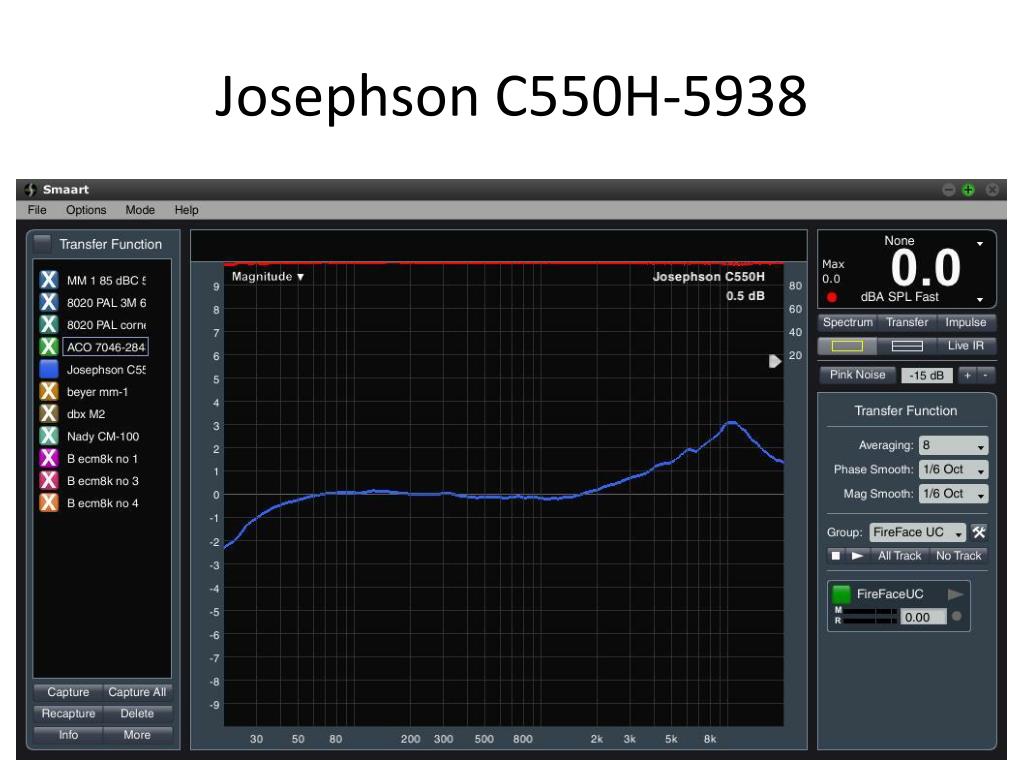Select the beyer mm-1 trace name
1024x768 pixels.
[97, 392]
